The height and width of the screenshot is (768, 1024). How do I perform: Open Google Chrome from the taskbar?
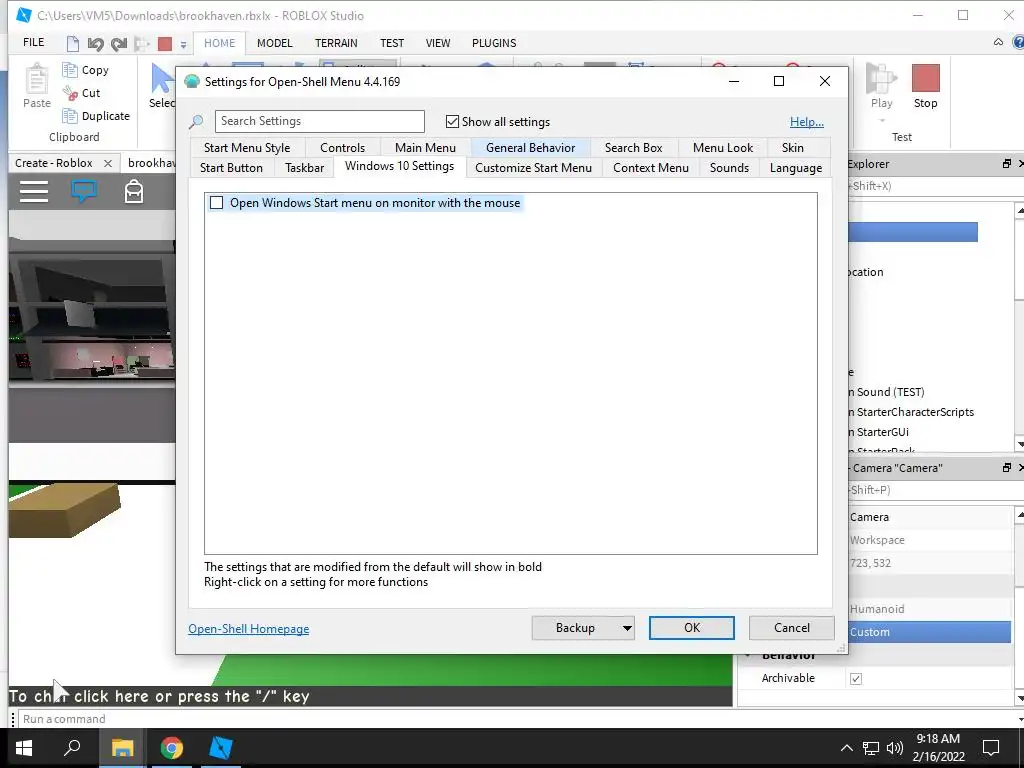pos(172,748)
